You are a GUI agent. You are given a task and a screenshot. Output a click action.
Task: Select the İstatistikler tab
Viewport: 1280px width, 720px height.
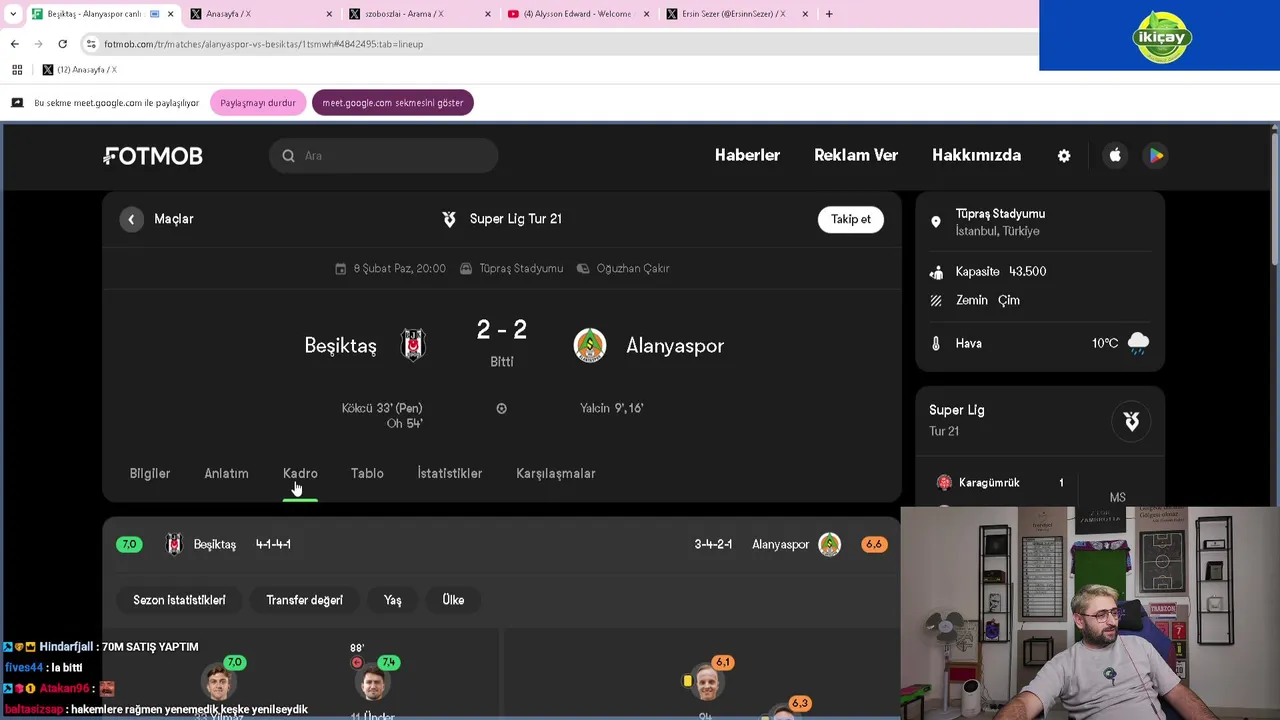click(450, 474)
